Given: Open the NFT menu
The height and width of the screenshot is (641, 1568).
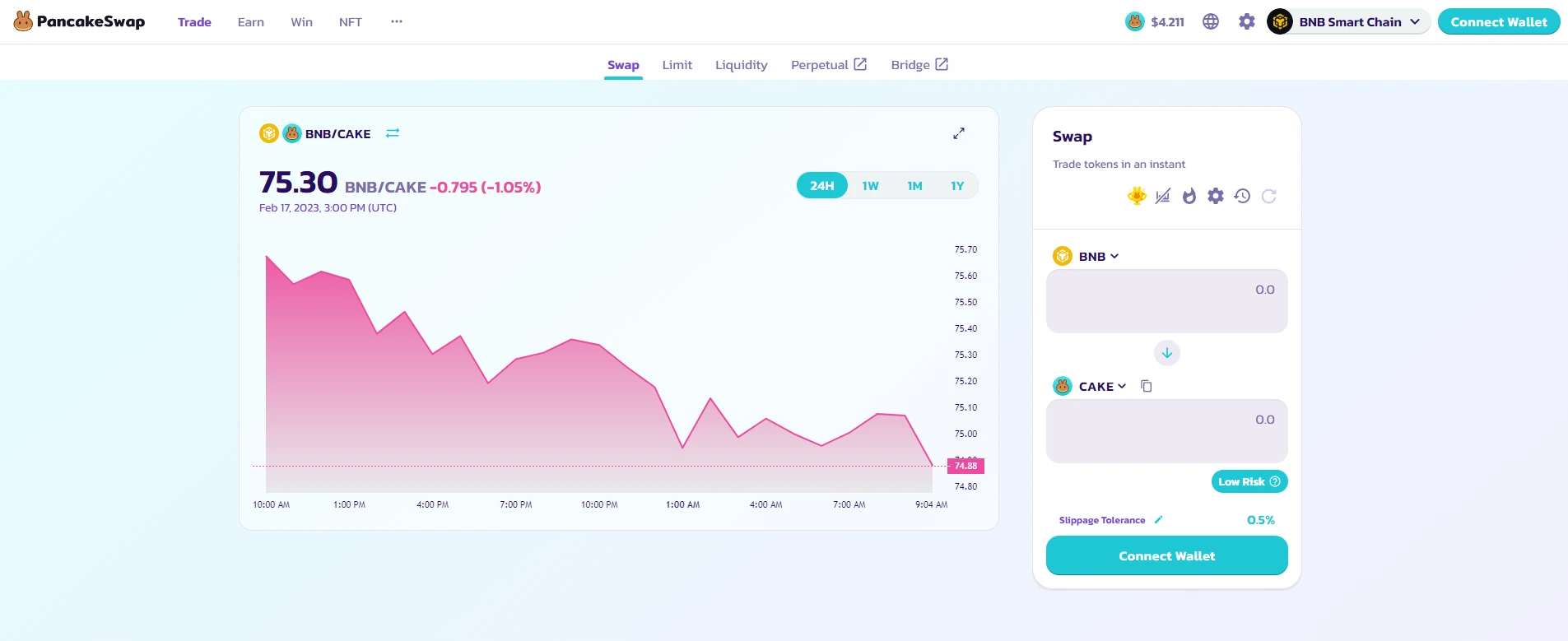Looking at the screenshot, I should point(351,22).
